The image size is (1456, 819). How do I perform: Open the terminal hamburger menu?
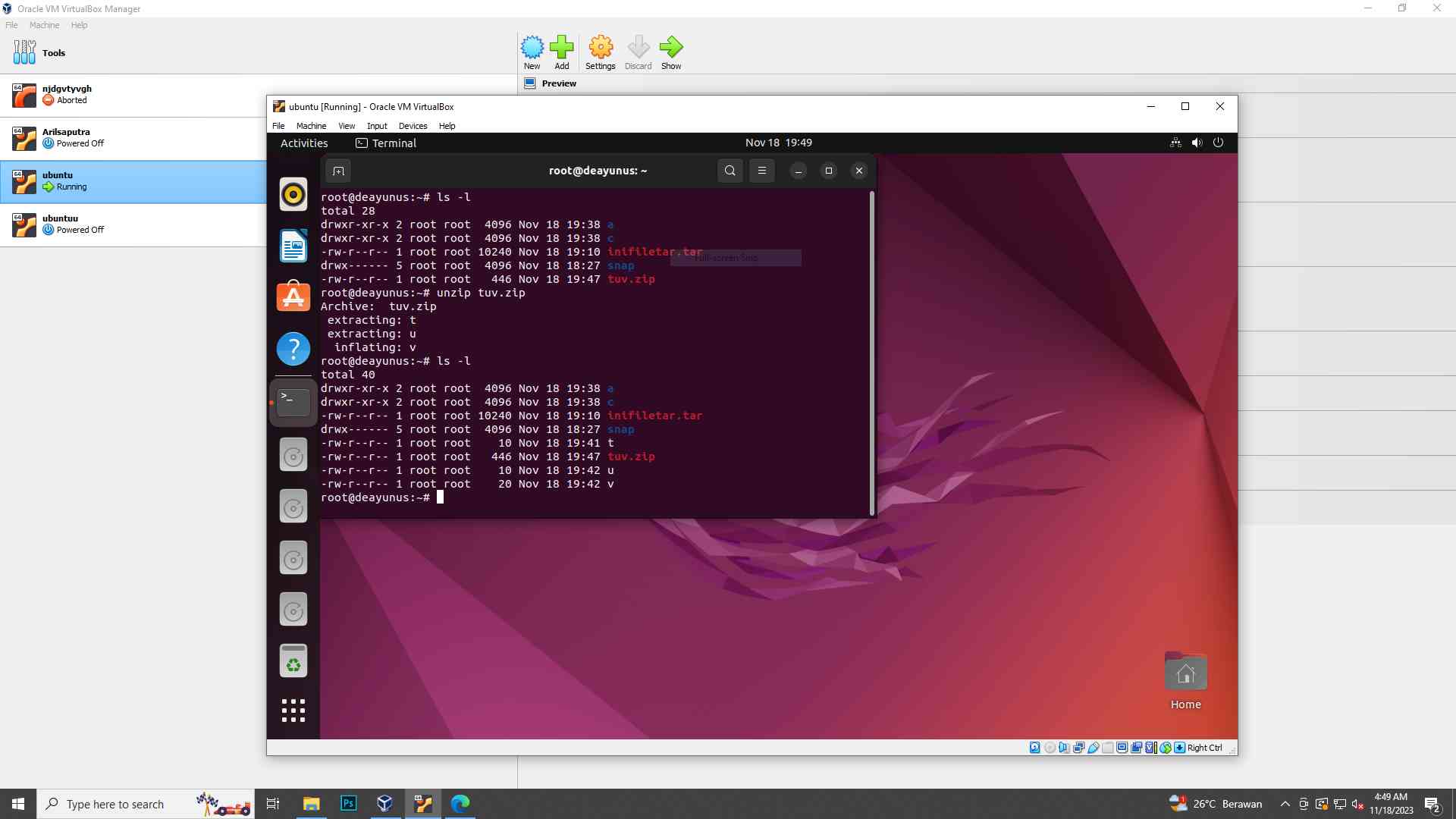click(761, 171)
